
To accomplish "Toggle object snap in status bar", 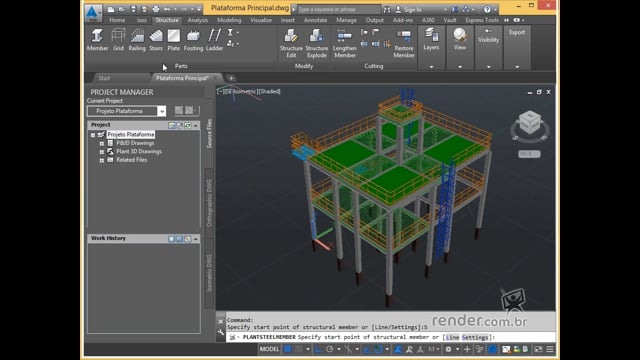I will point(378,349).
